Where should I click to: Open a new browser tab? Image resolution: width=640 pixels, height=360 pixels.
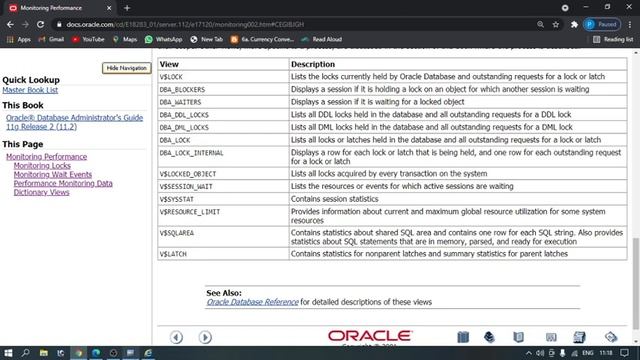[127, 8]
